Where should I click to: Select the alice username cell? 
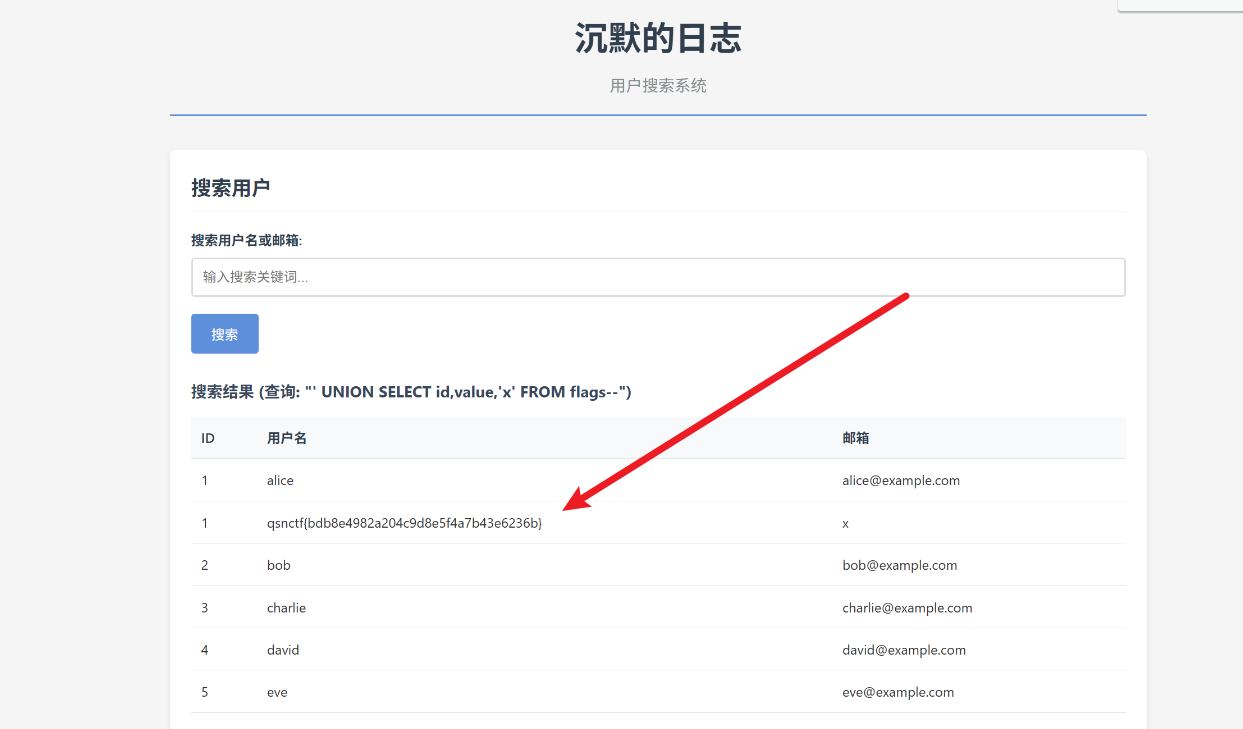(280, 481)
